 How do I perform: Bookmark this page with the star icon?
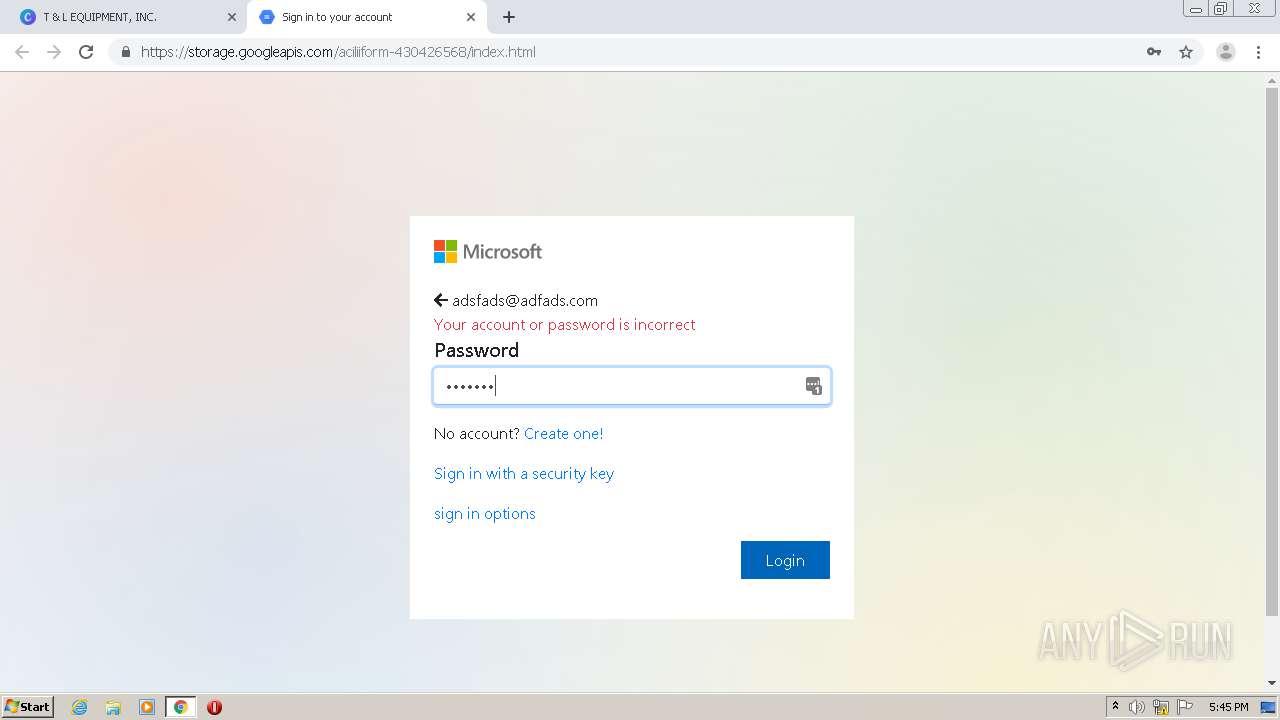[x=1186, y=52]
